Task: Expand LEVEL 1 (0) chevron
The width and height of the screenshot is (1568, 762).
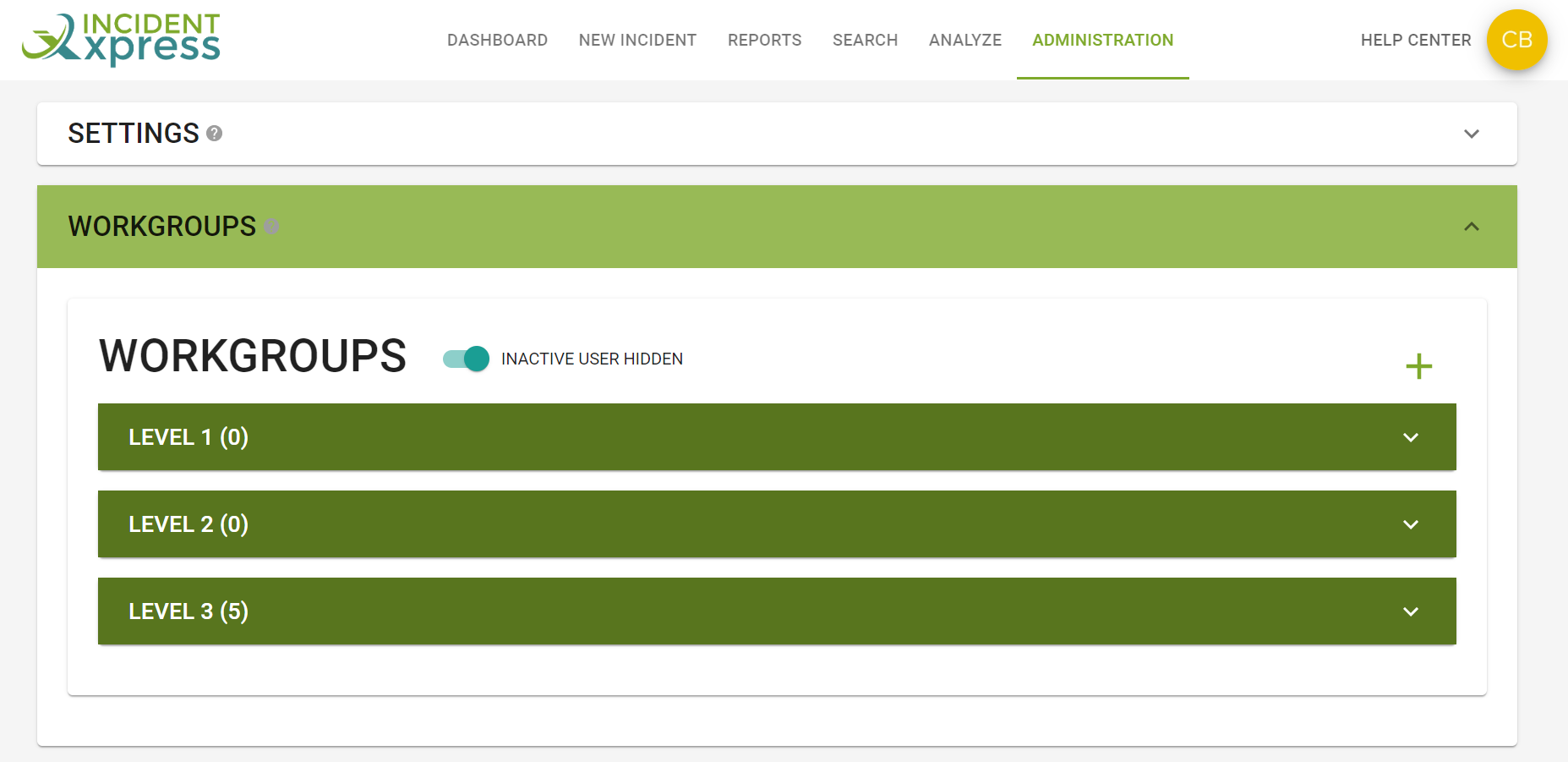Action: [1411, 437]
